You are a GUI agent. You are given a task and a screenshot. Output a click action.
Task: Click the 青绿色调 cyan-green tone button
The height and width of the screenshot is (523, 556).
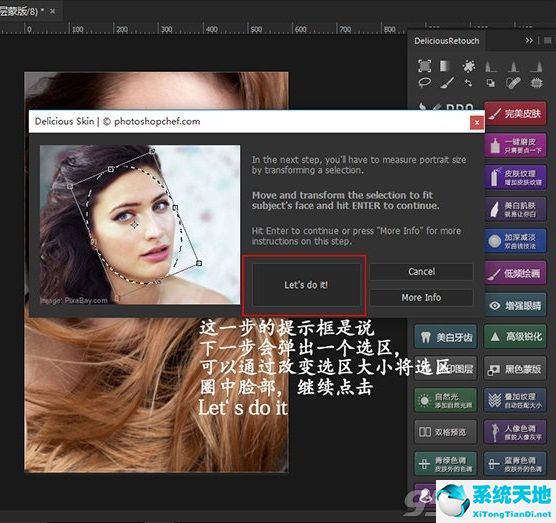(x=446, y=464)
